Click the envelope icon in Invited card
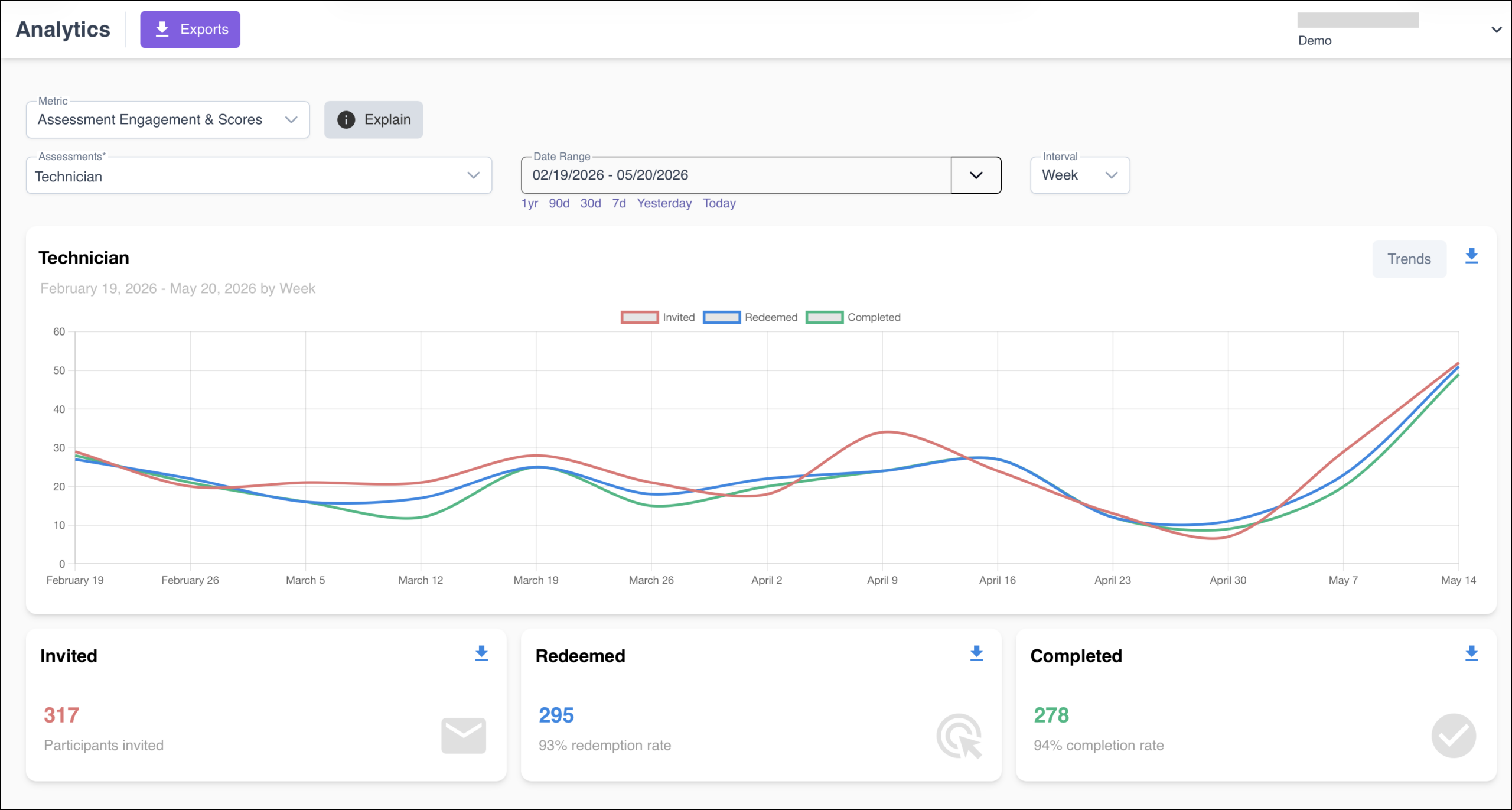Screen dimensions: 1512x810 [464, 736]
